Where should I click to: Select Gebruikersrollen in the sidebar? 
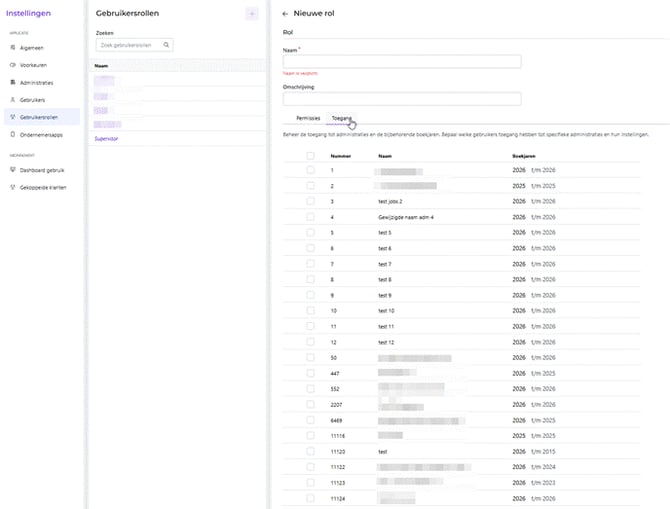click(x=42, y=117)
